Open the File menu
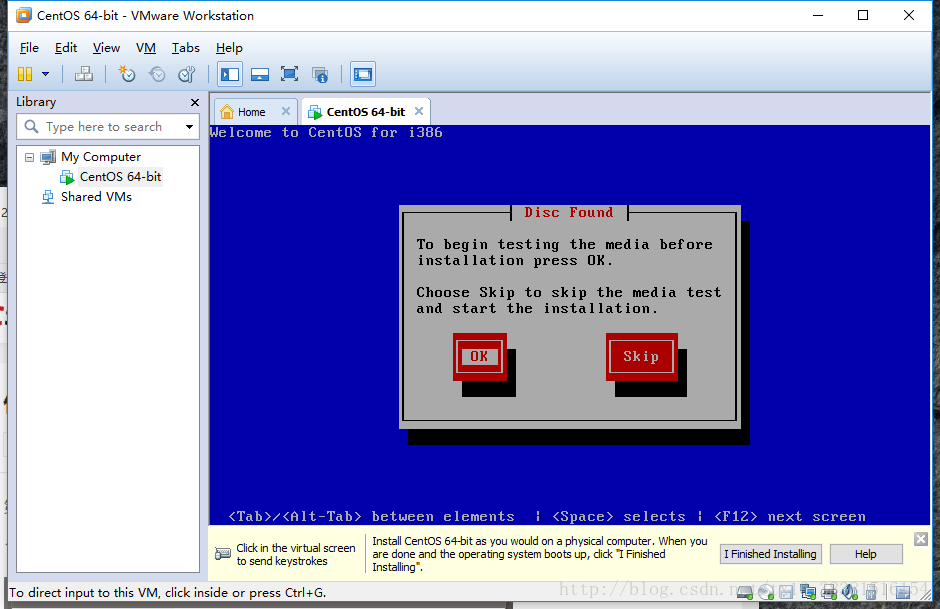 point(29,48)
